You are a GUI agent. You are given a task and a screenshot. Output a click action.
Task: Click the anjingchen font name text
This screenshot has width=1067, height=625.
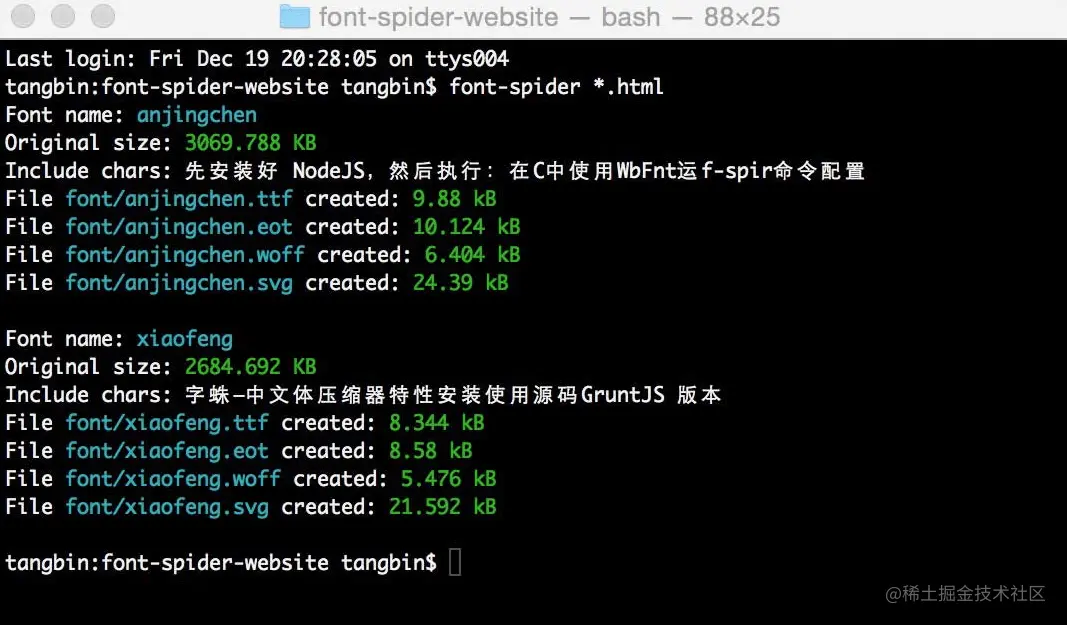tap(197, 115)
